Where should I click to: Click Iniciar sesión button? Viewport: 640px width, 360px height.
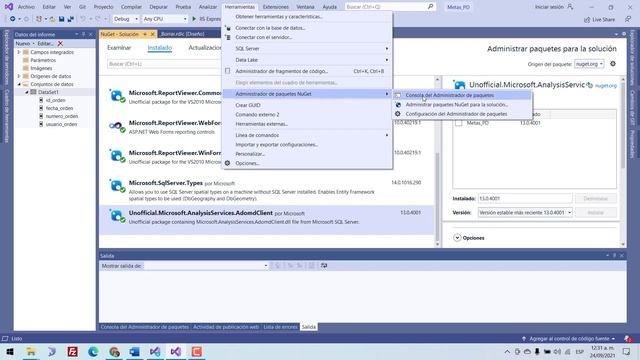click(x=553, y=7)
